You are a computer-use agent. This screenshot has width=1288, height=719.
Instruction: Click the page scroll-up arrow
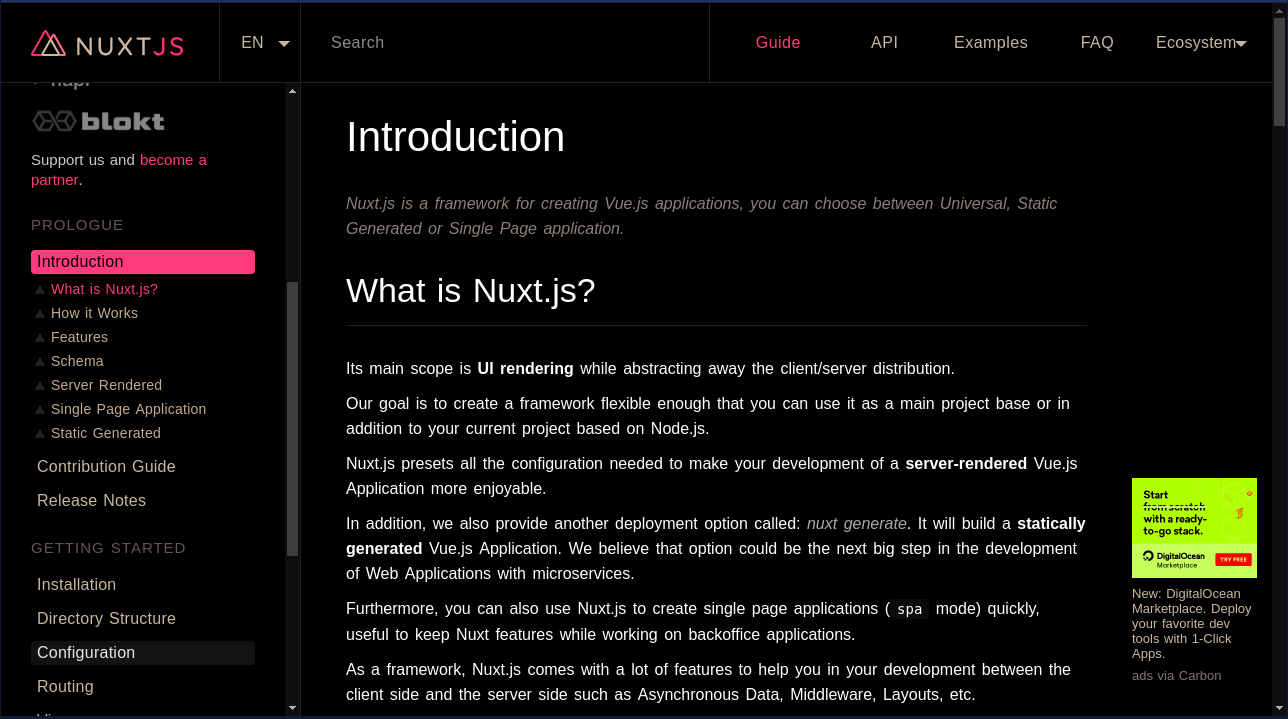coord(1280,10)
